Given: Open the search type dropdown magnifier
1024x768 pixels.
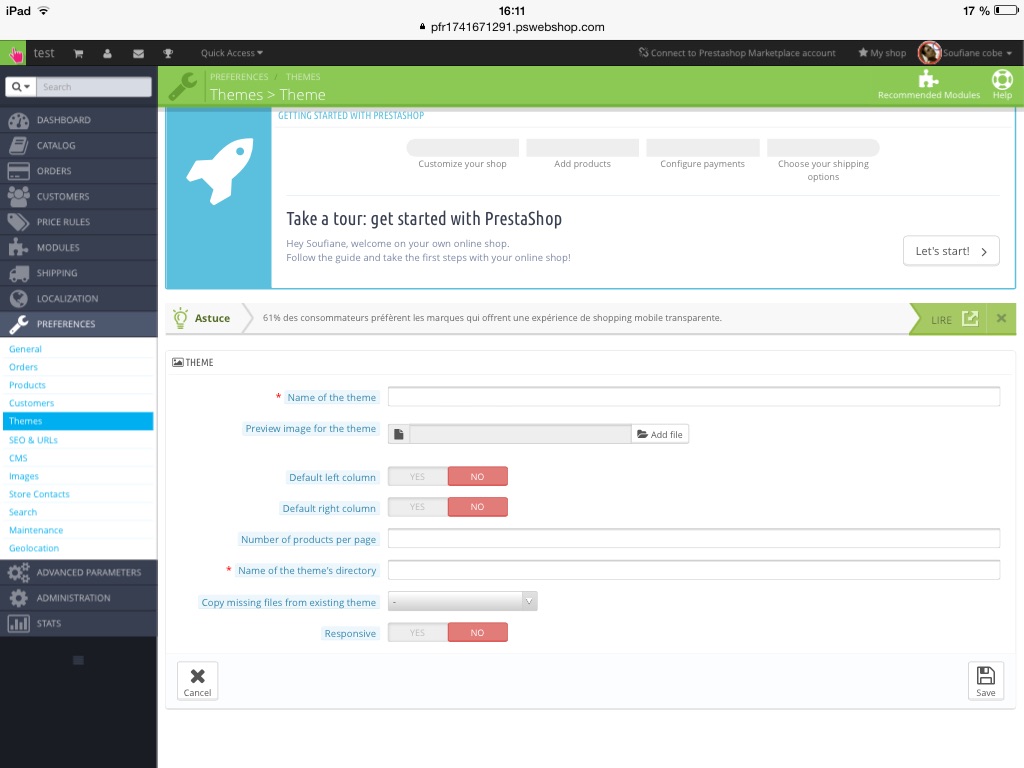Looking at the screenshot, I should 20,87.
